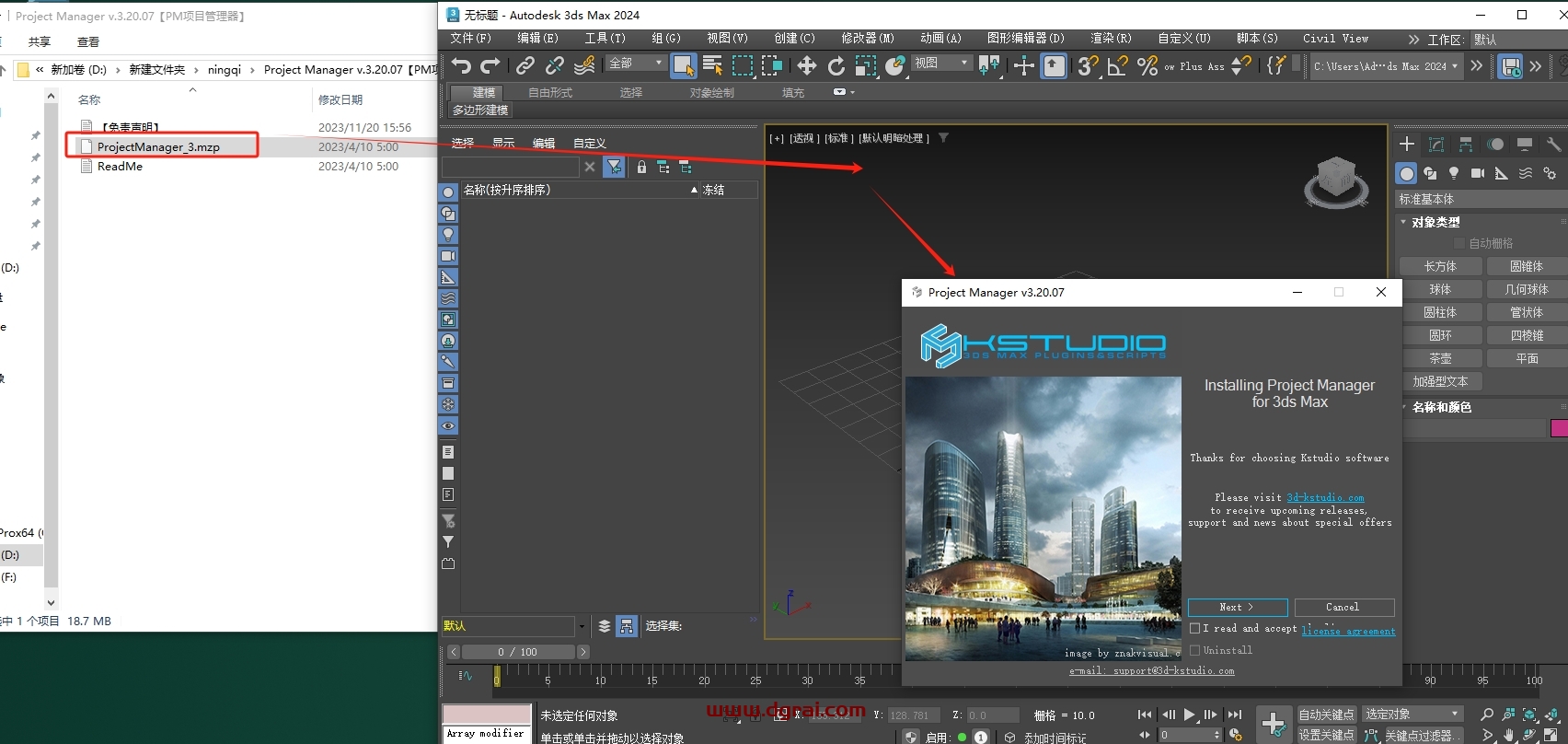1568x744 pixels.
Task: Select the Link tool icon
Action: (525, 65)
